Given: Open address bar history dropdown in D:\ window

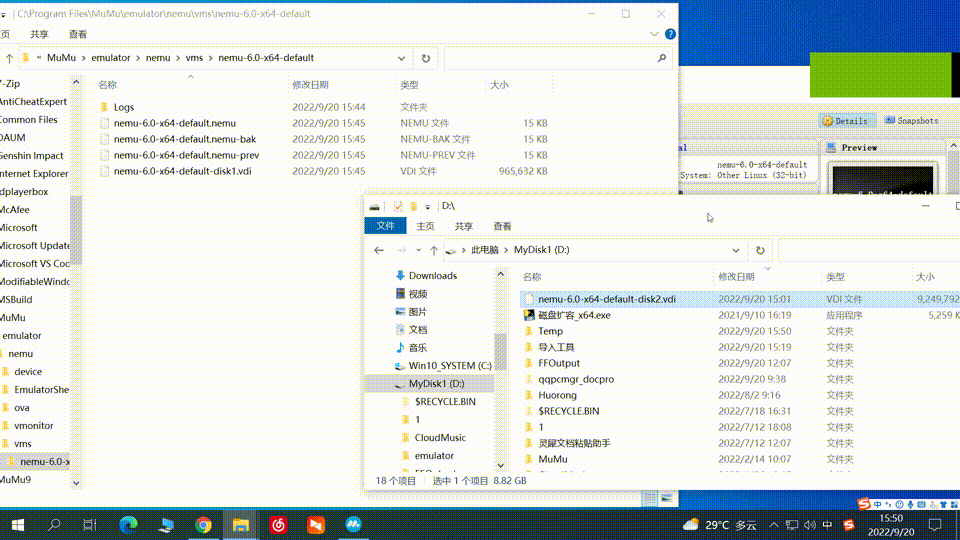Looking at the screenshot, I should 735,250.
